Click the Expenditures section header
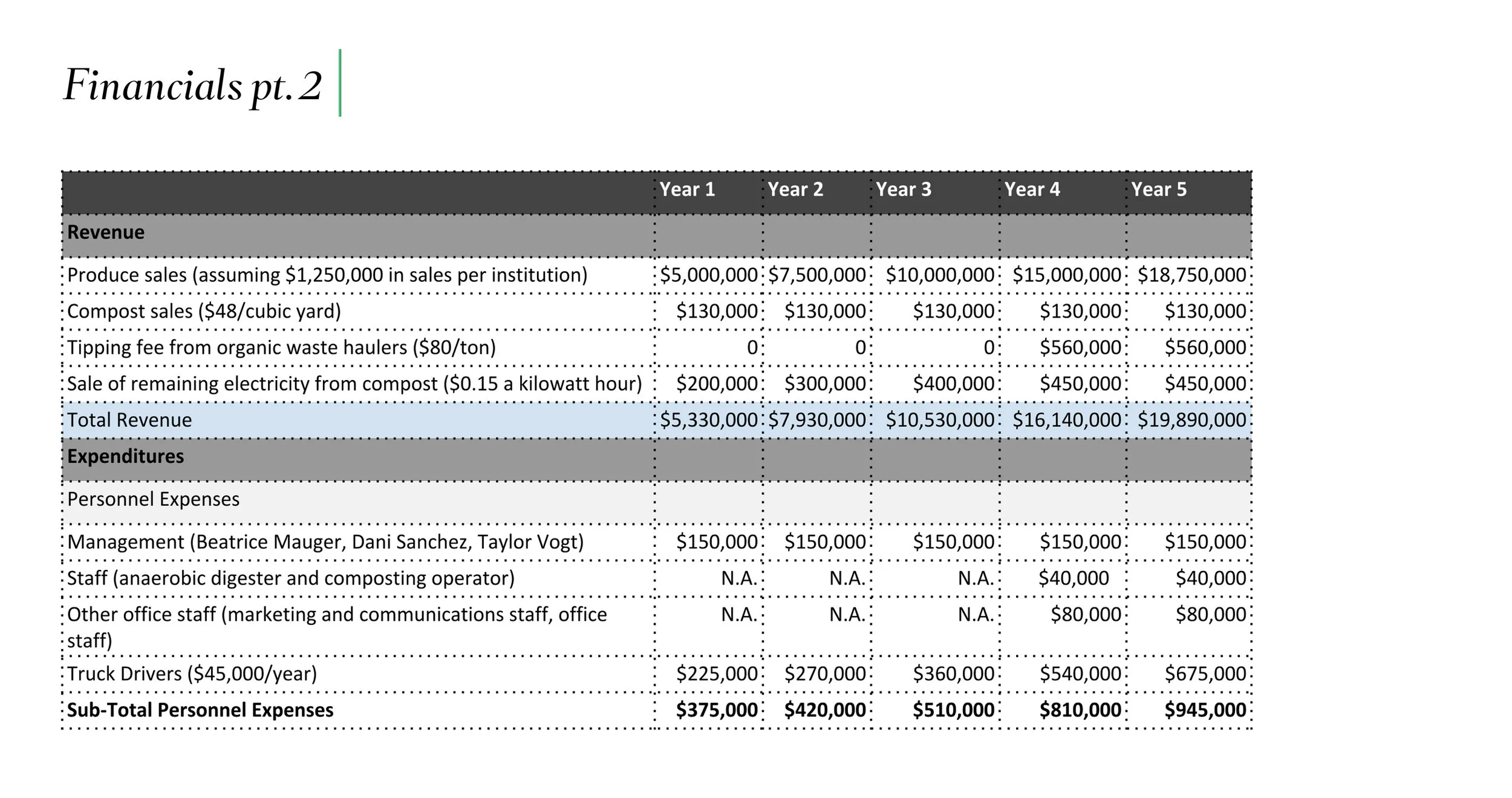1512x798 pixels. 125,456
